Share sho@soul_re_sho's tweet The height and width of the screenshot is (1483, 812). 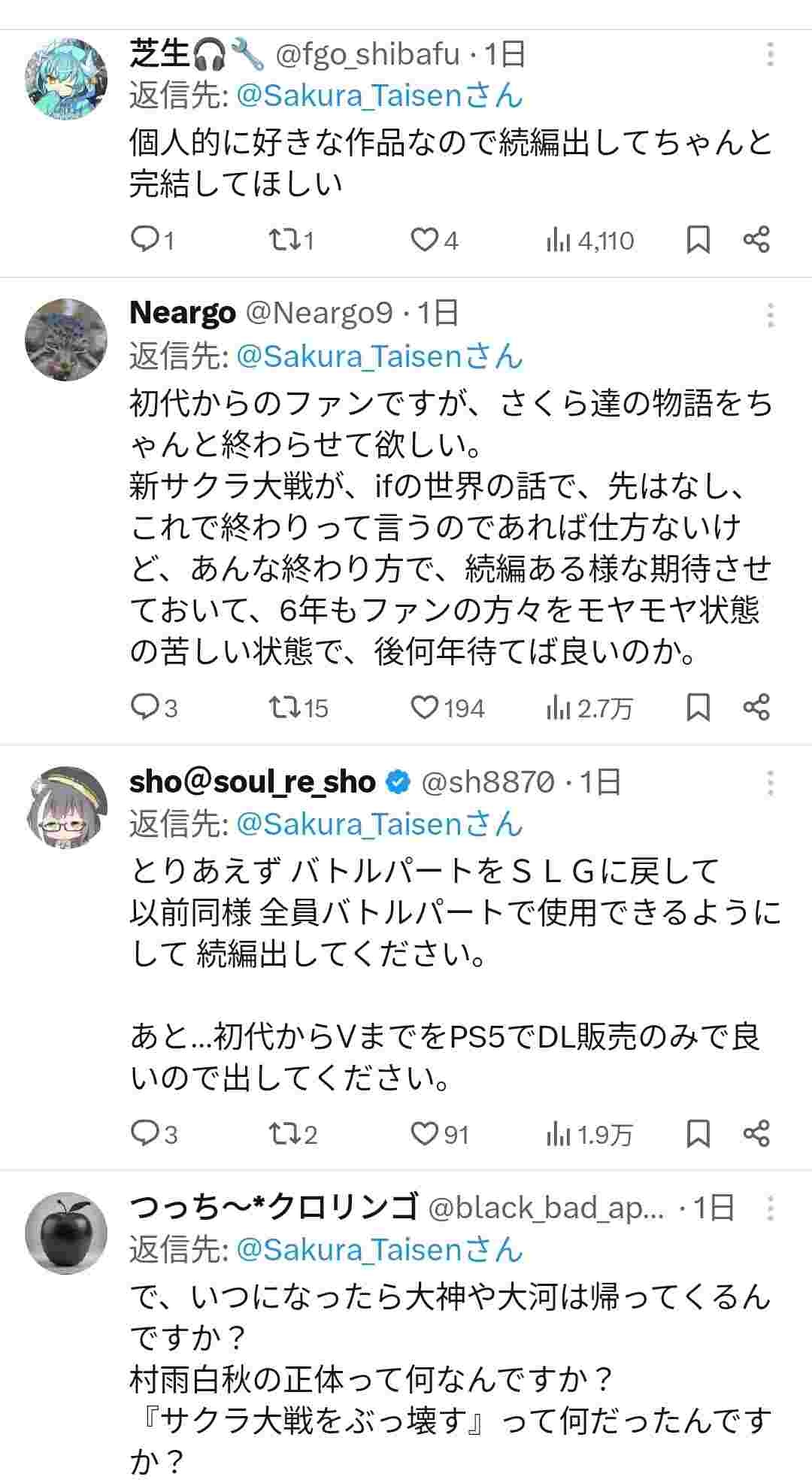756,1133
